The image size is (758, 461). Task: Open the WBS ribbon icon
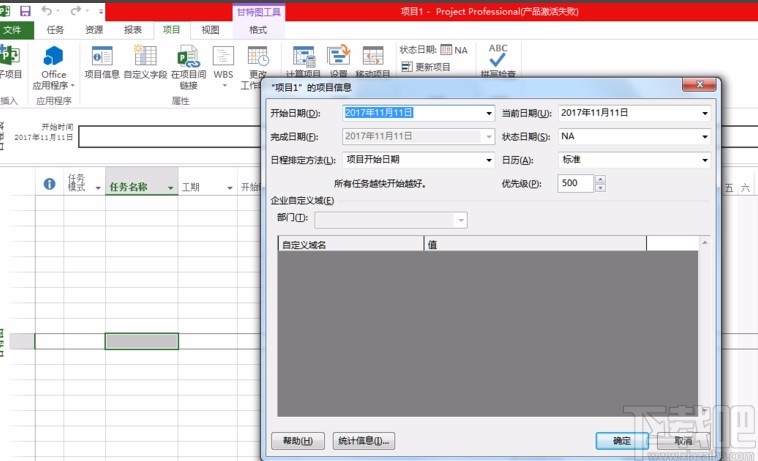[223, 56]
